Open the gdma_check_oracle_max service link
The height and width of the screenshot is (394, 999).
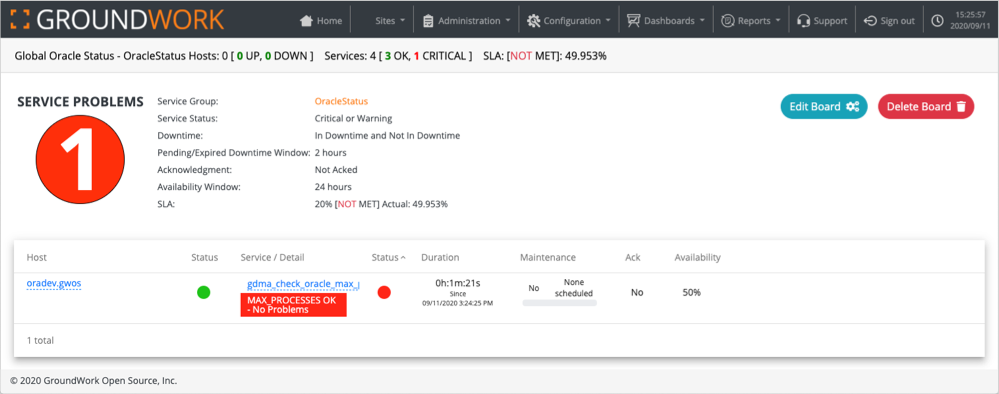pyautogui.click(x=303, y=284)
